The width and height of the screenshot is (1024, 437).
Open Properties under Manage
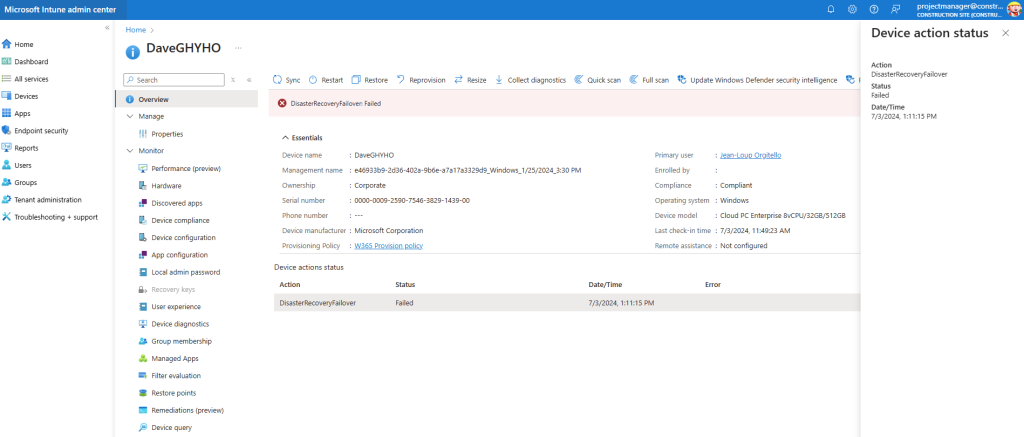pyautogui.click(x=167, y=134)
